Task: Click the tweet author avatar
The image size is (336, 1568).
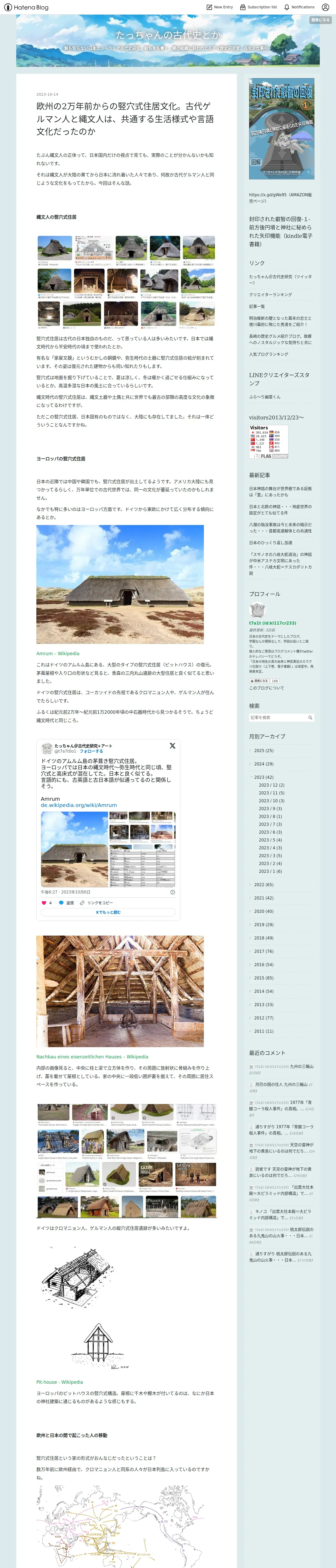Action: pos(46,748)
